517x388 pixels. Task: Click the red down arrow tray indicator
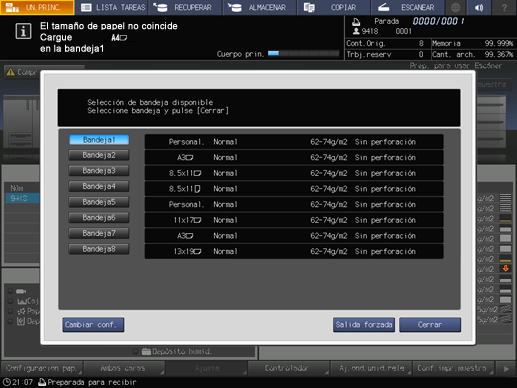(x=505, y=268)
